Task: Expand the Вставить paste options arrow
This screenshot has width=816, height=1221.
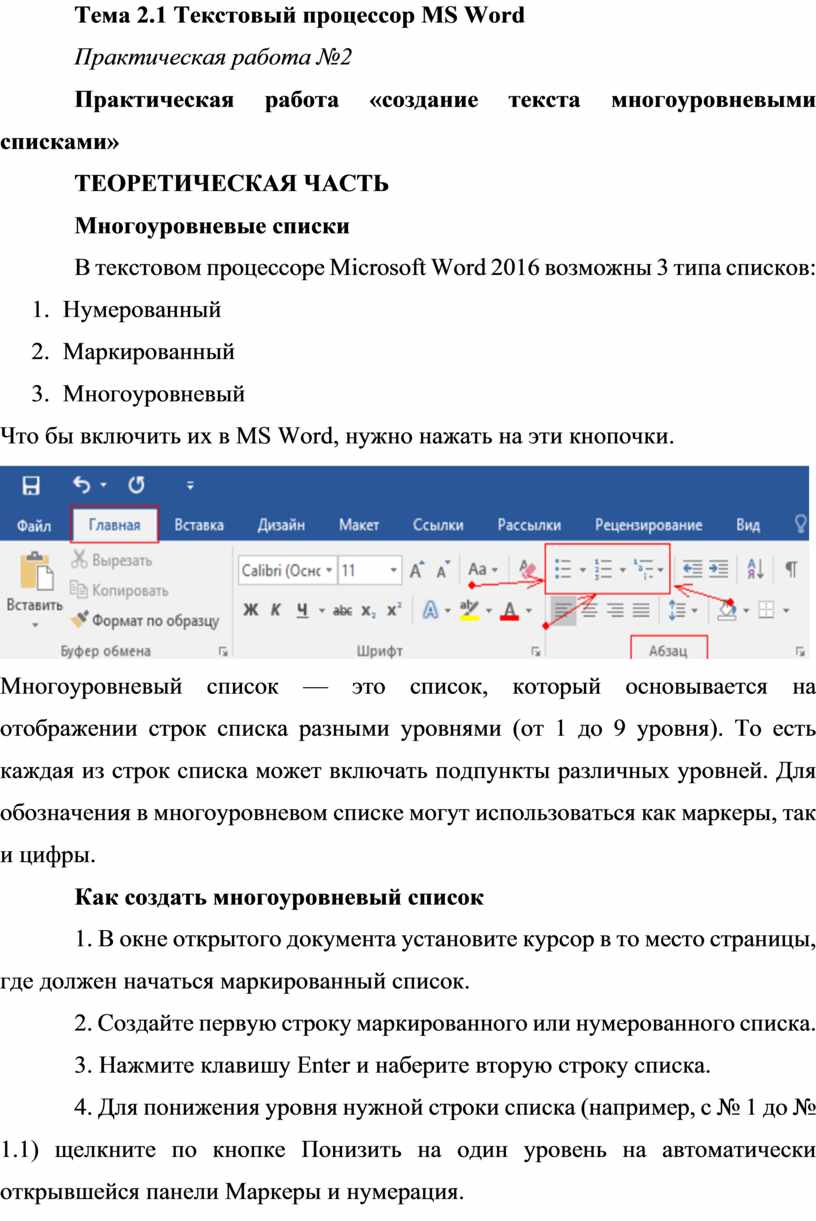Action: [33, 624]
